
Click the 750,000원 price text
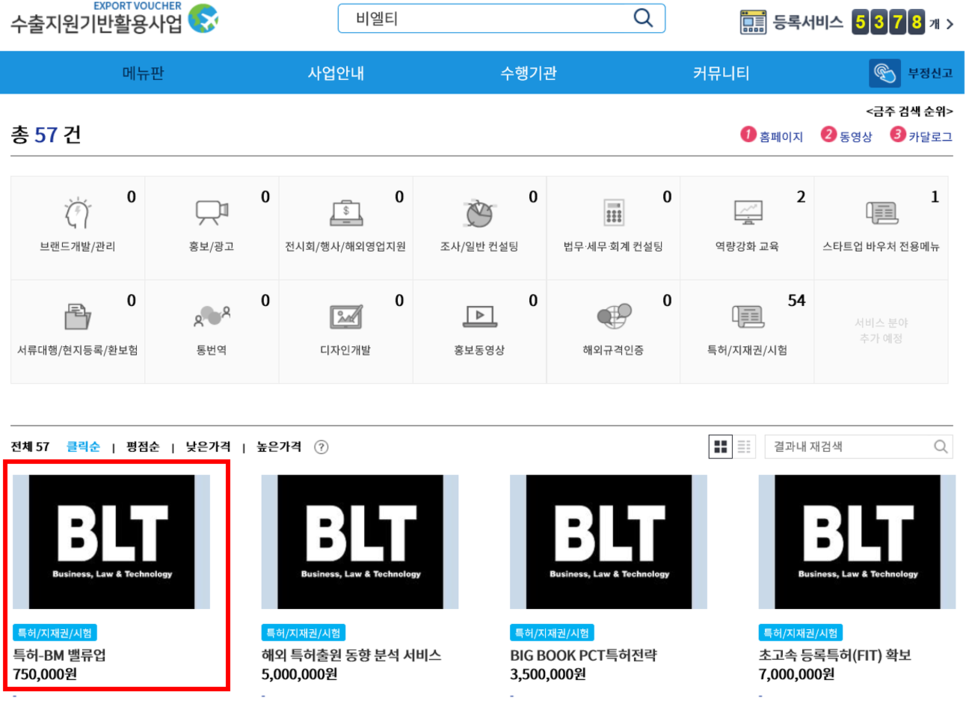coord(45,674)
